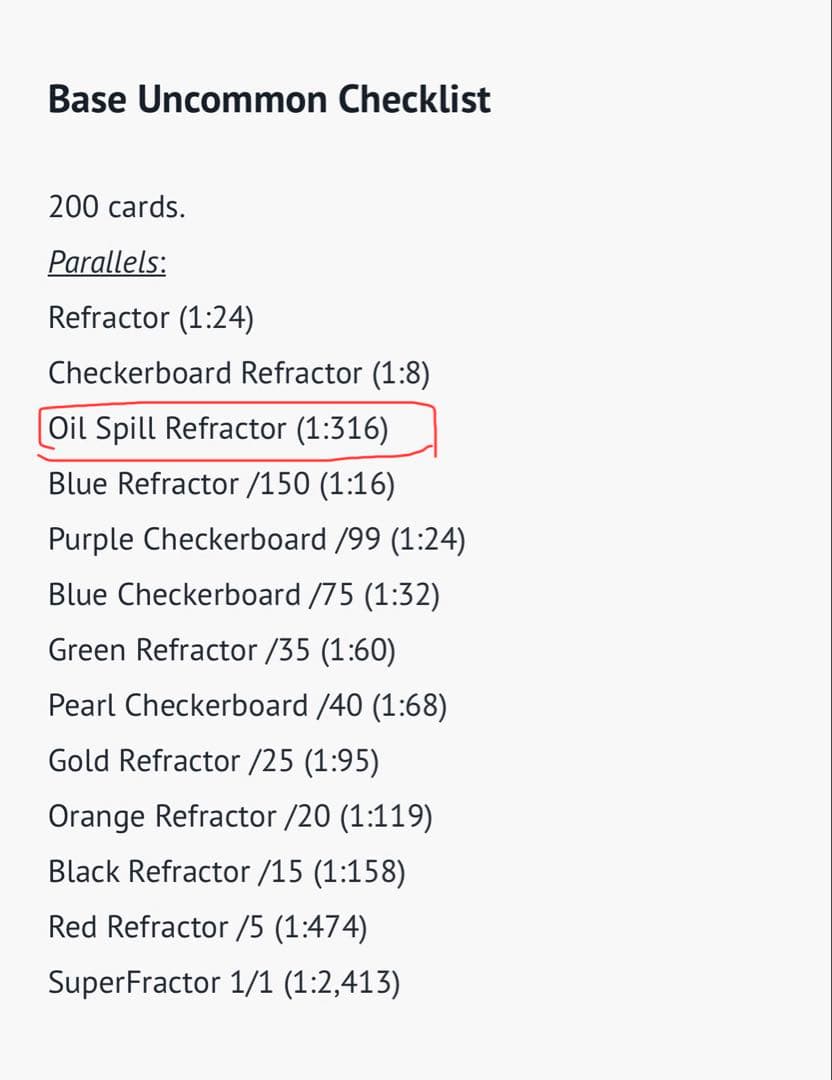Select the Orange Refractor /20 line
This screenshot has height=1080, width=832.
click(240, 817)
